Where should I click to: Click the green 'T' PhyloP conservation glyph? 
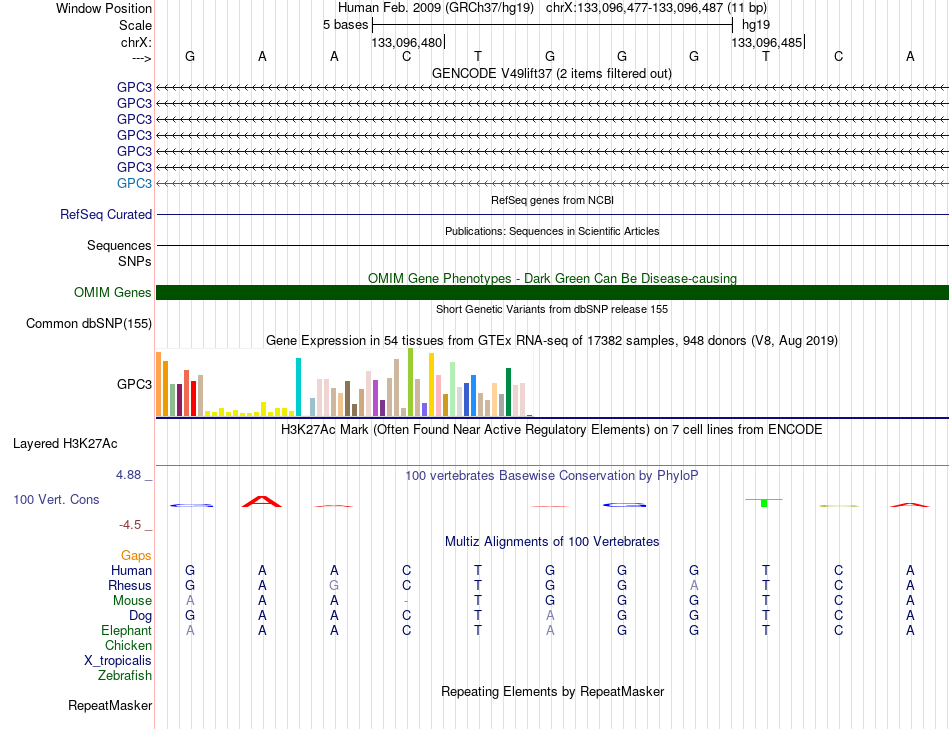pos(764,502)
